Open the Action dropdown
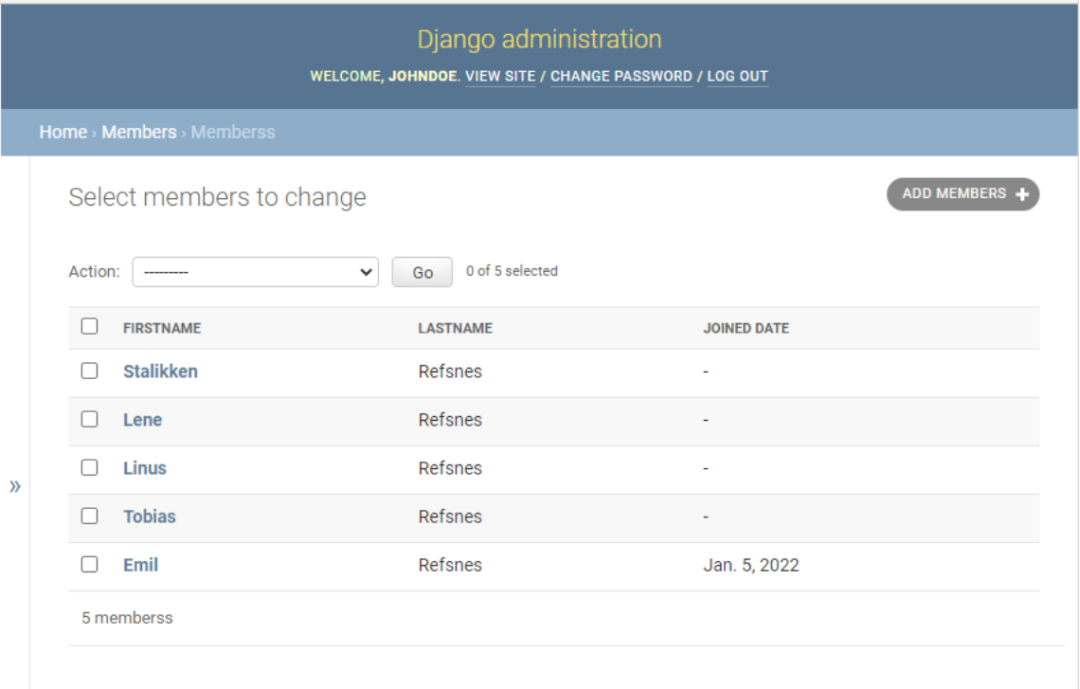The image size is (1080, 689). tap(256, 272)
